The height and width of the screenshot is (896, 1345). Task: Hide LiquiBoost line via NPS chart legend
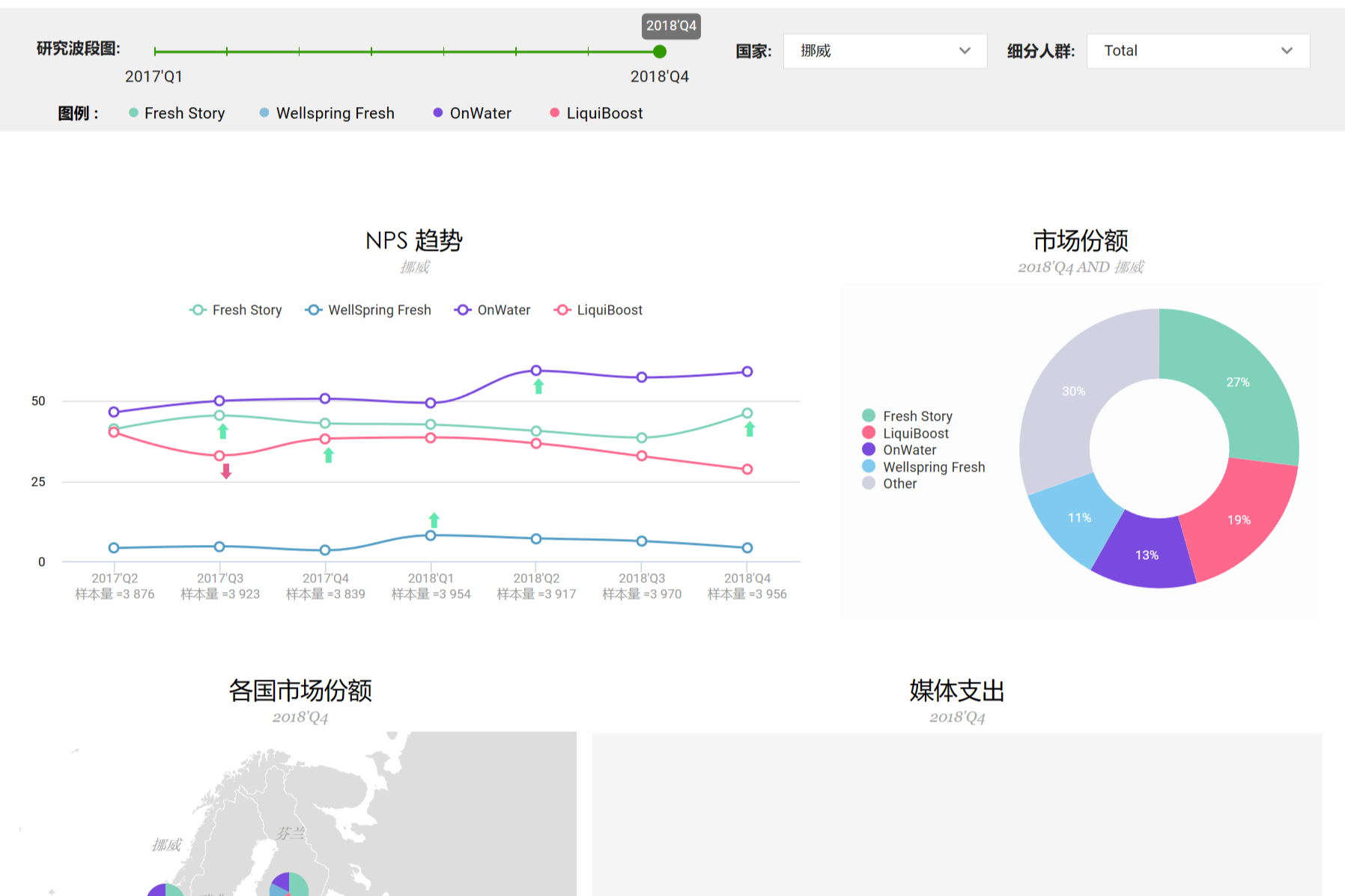598,310
